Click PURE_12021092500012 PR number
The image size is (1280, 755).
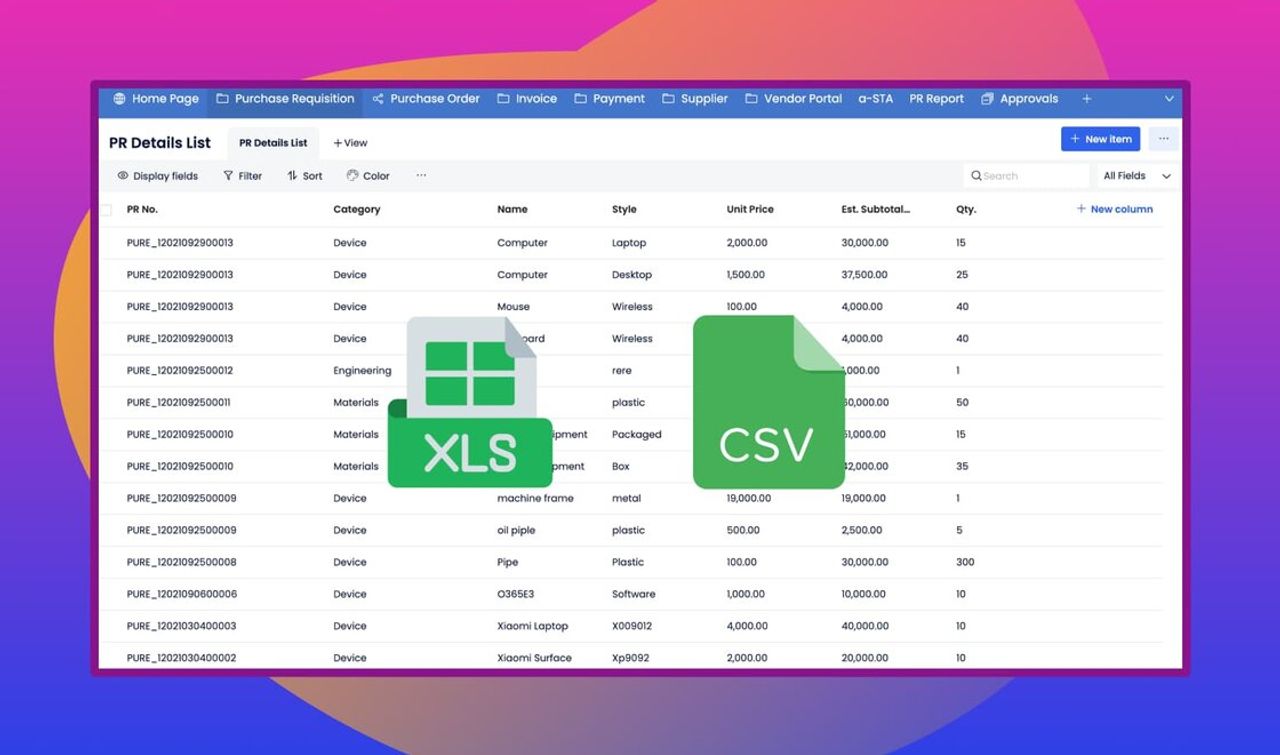180,371
